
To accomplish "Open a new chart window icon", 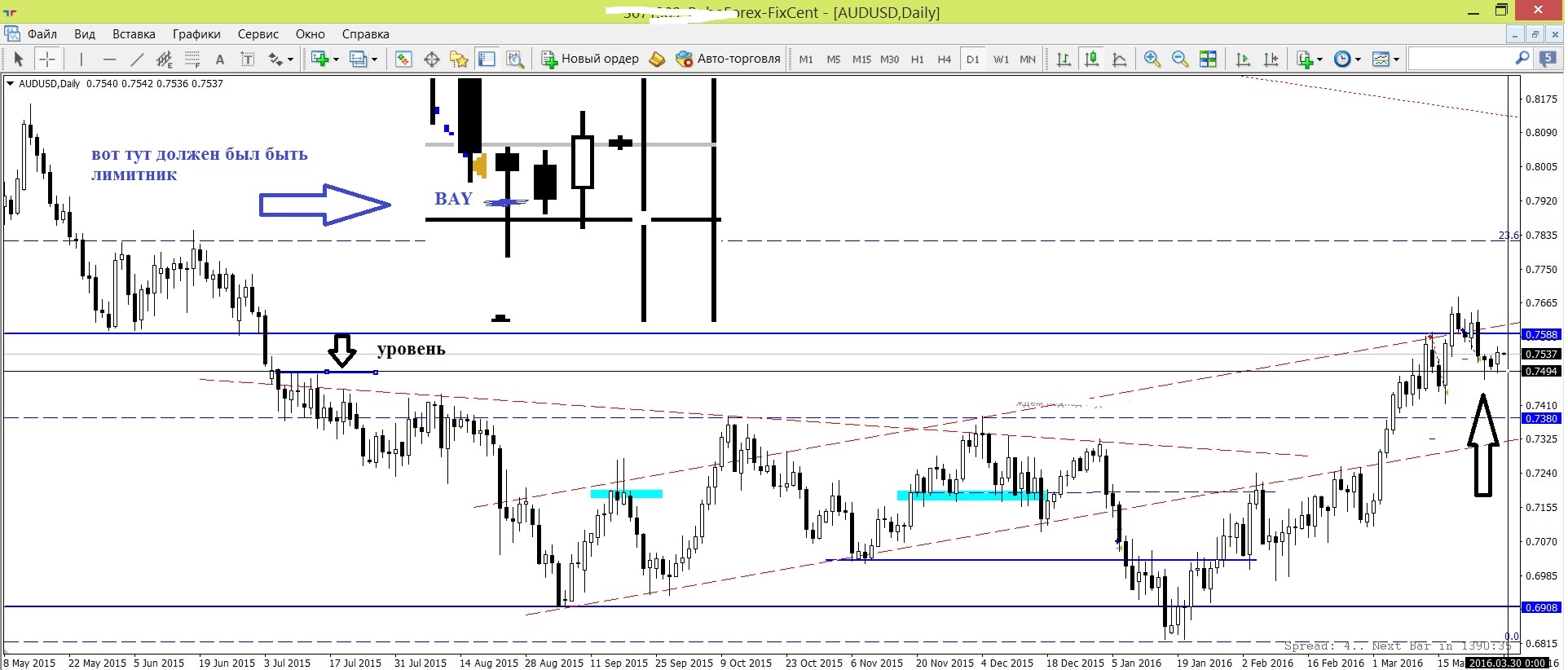I will click(x=320, y=59).
